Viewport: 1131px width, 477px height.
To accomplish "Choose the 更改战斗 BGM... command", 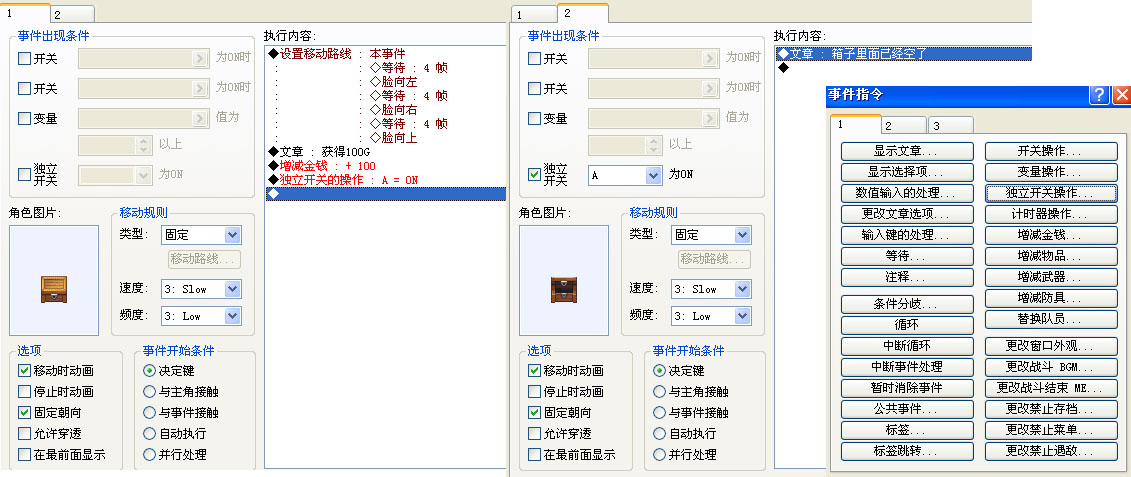I will click(1051, 367).
